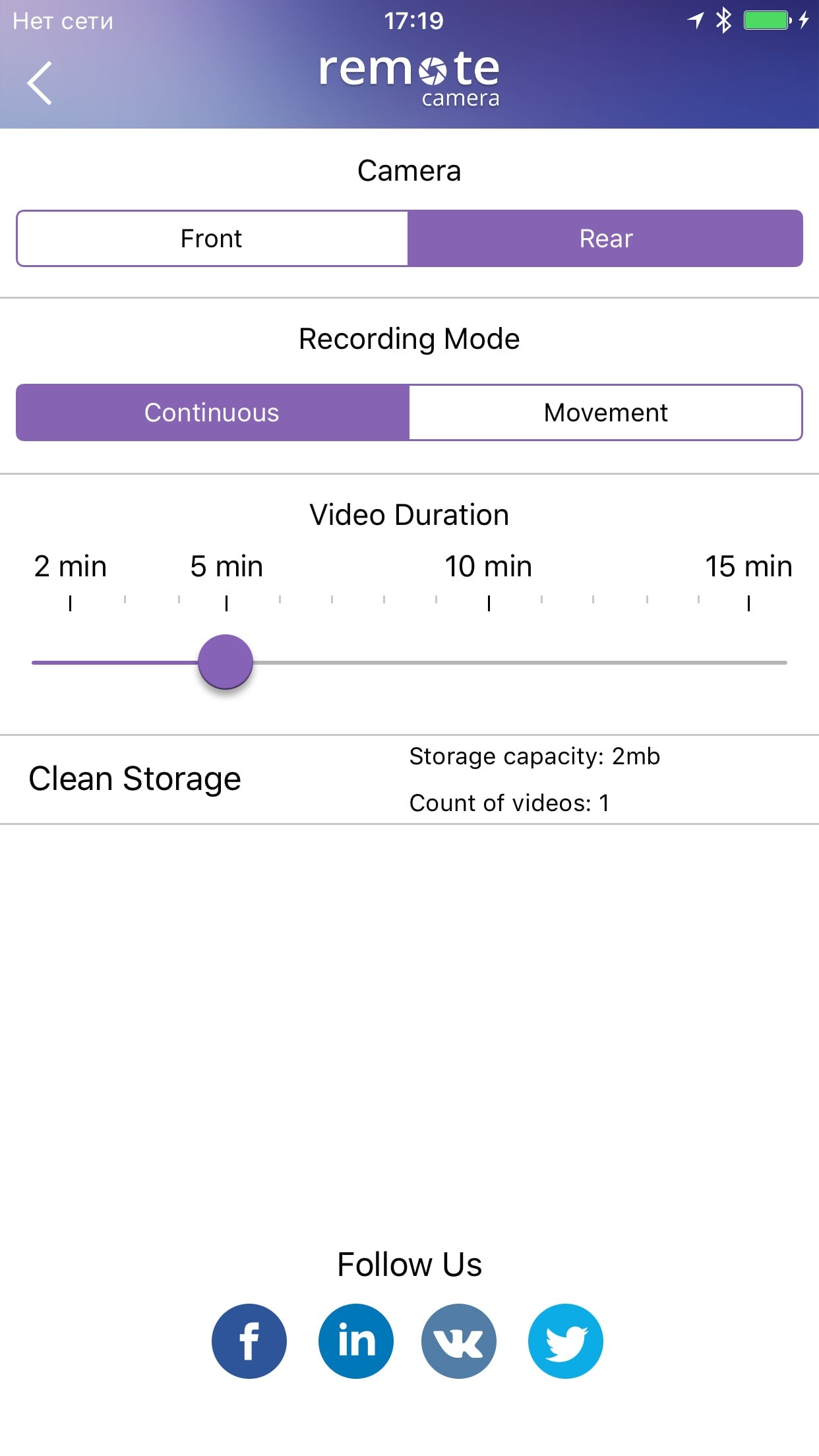Select the Front camera option
The height and width of the screenshot is (1456, 819).
212,238
